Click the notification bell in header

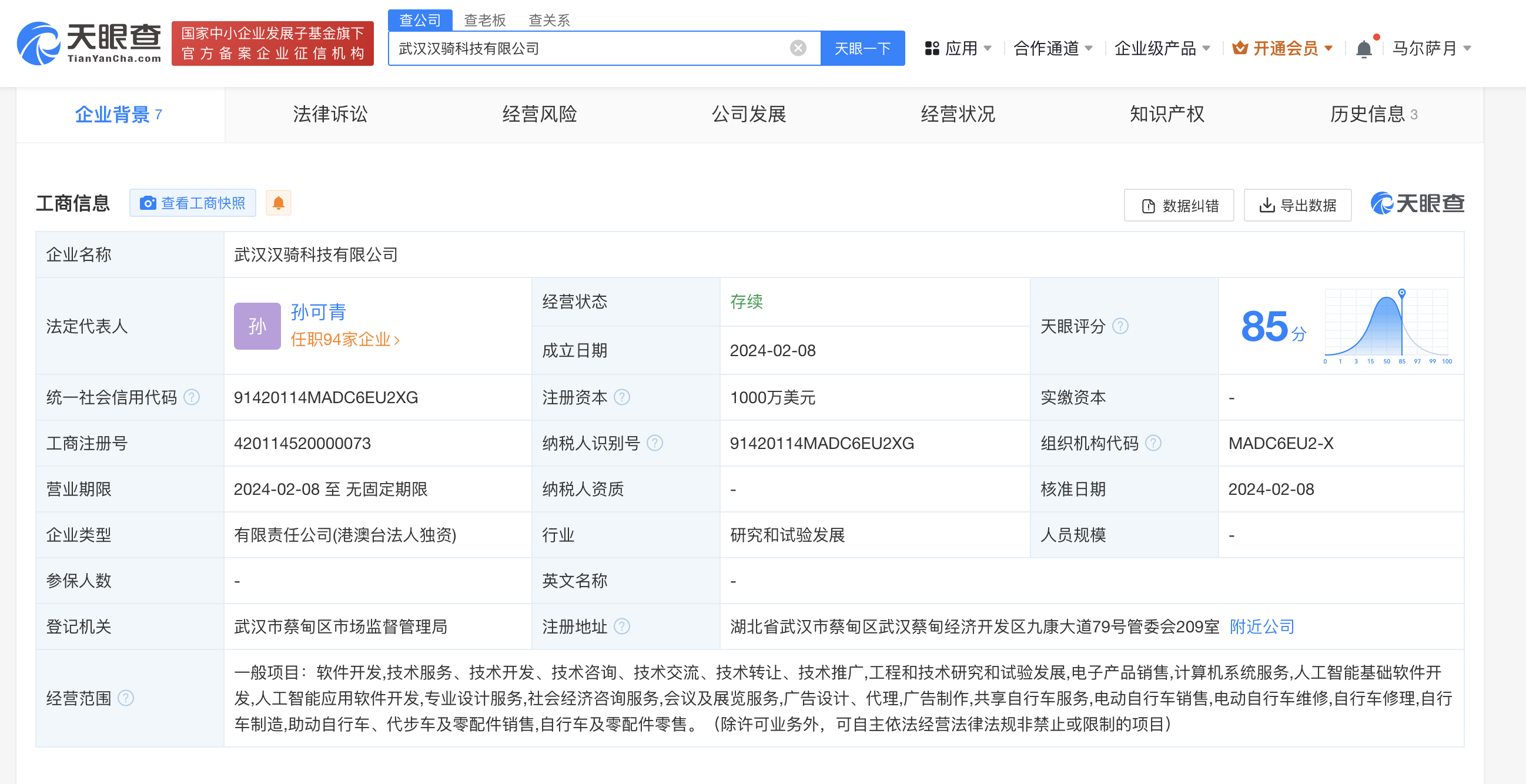coord(1364,49)
